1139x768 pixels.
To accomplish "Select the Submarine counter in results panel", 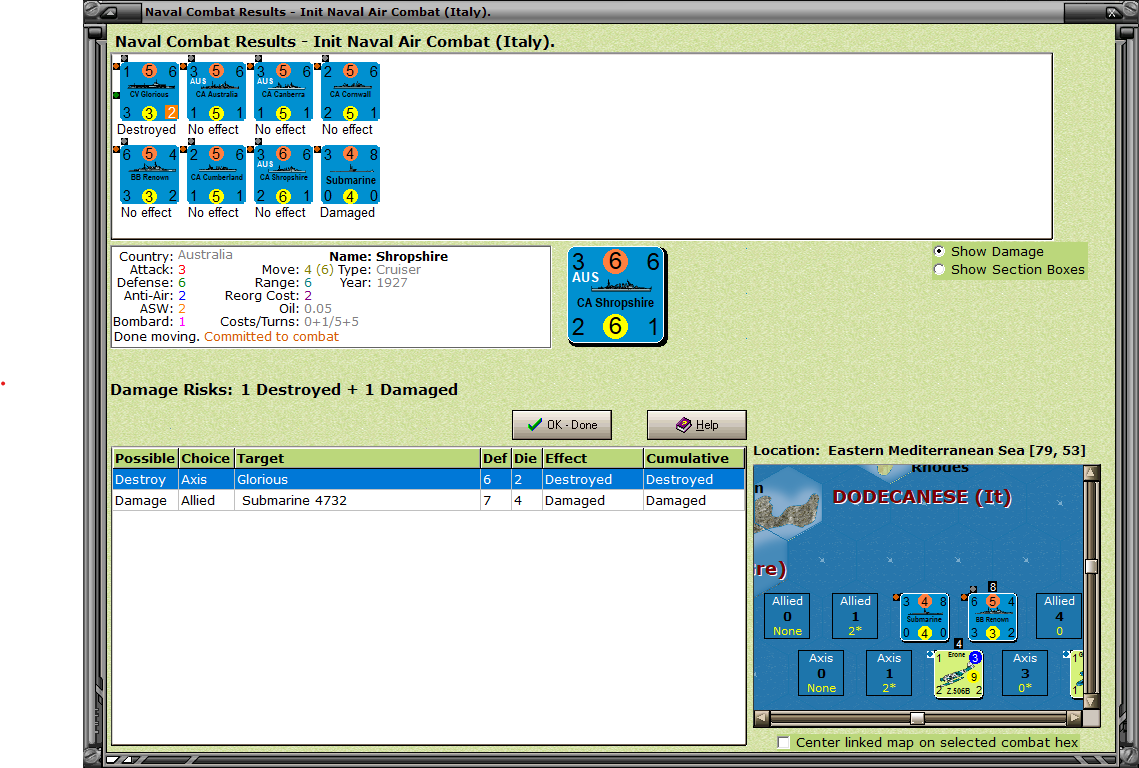I will [x=350, y=174].
